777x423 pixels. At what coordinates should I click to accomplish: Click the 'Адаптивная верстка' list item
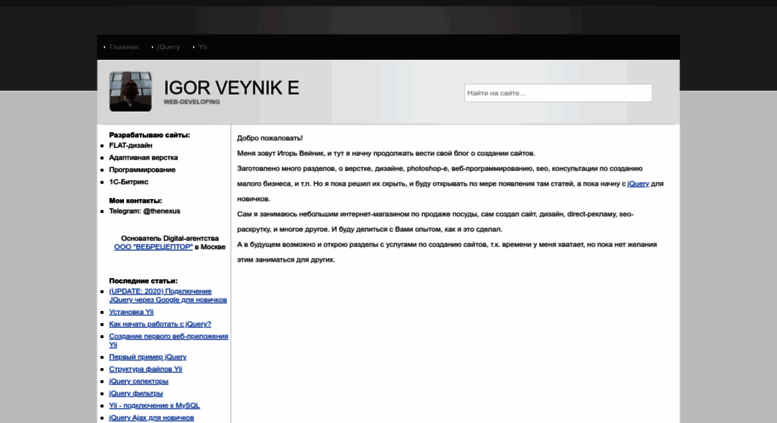click(x=143, y=158)
